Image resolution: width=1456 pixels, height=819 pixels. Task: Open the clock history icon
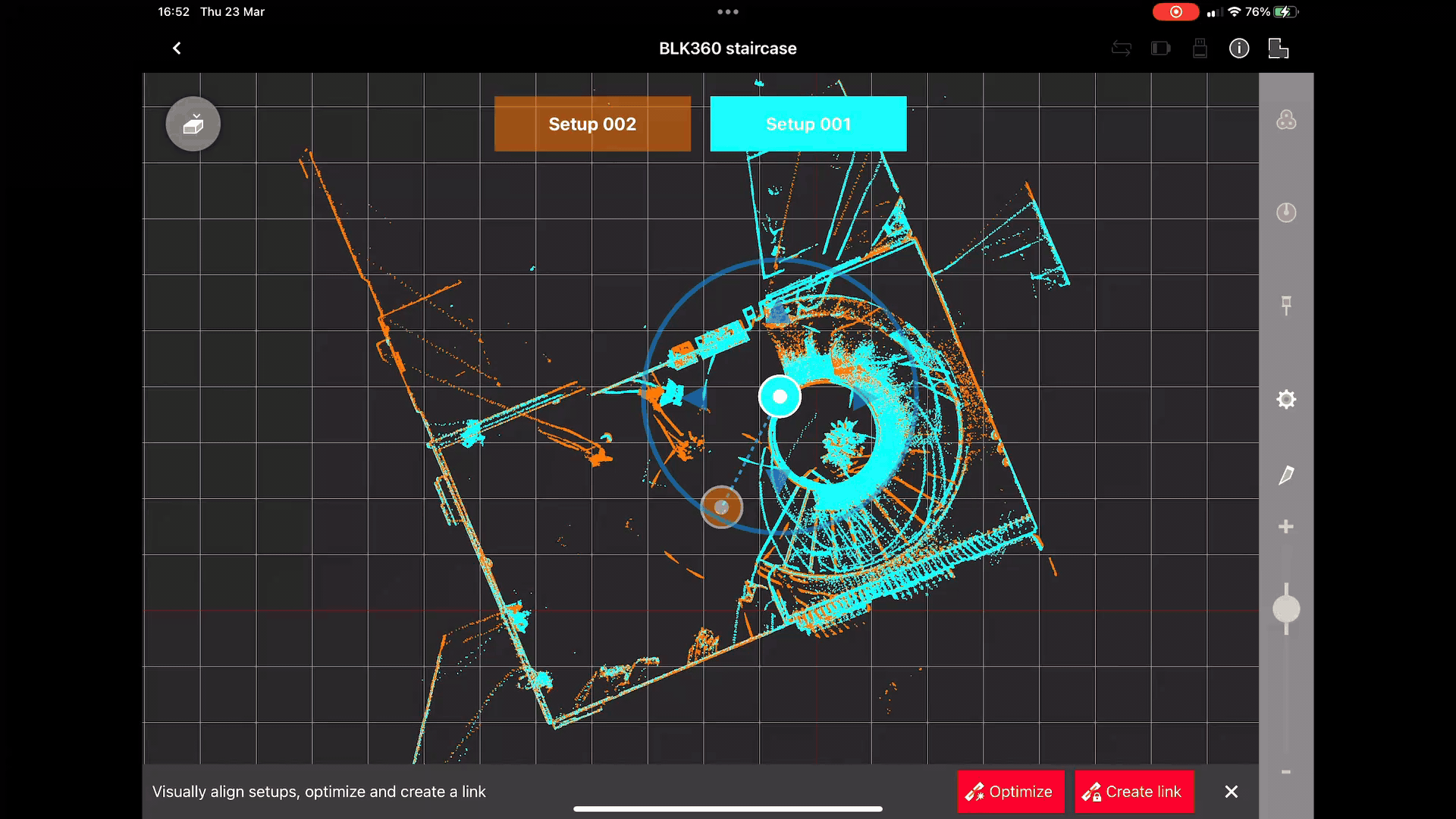tap(1287, 213)
